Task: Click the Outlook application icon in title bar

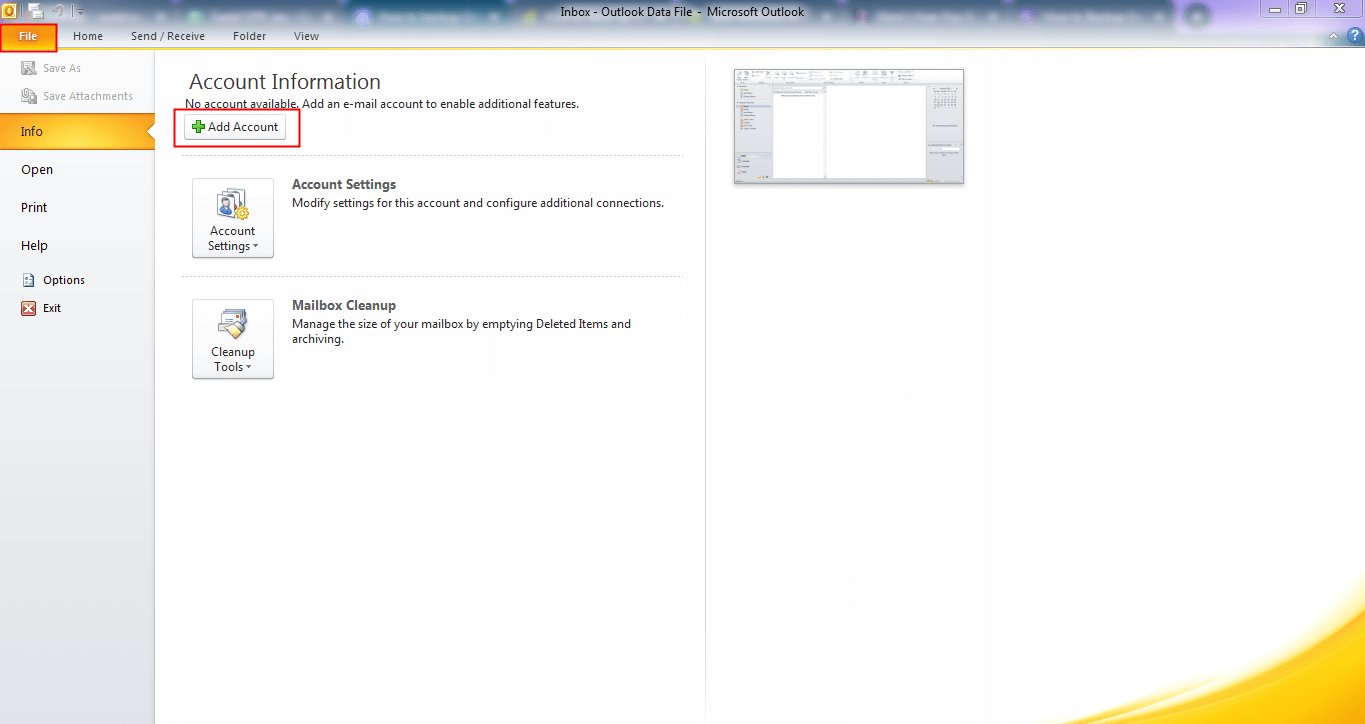Action: [9, 10]
